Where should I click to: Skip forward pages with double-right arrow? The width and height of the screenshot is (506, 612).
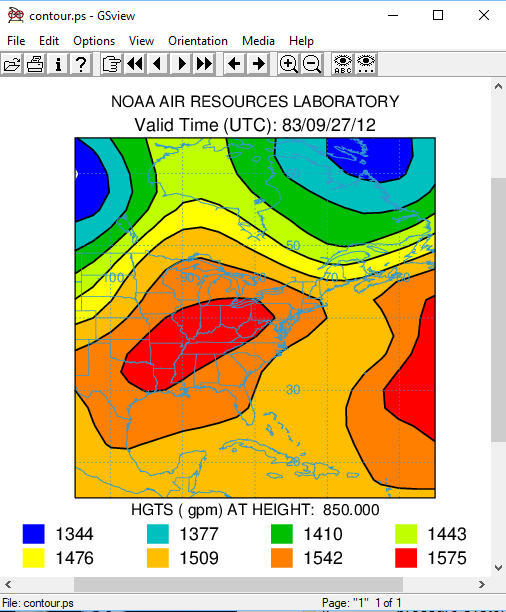[x=204, y=64]
